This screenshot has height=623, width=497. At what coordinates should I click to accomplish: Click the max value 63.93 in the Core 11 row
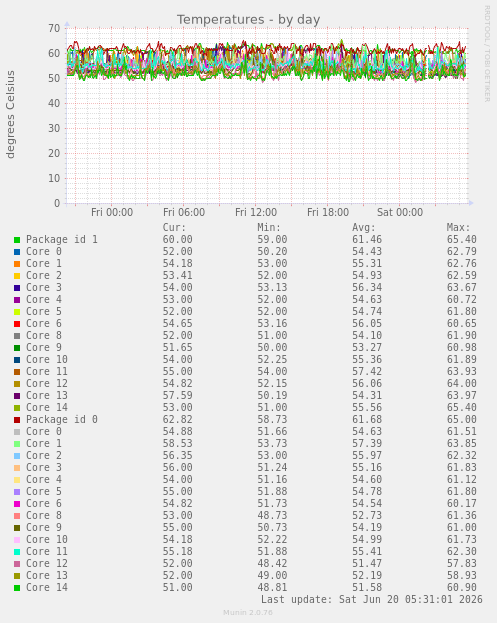click(x=462, y=371)
